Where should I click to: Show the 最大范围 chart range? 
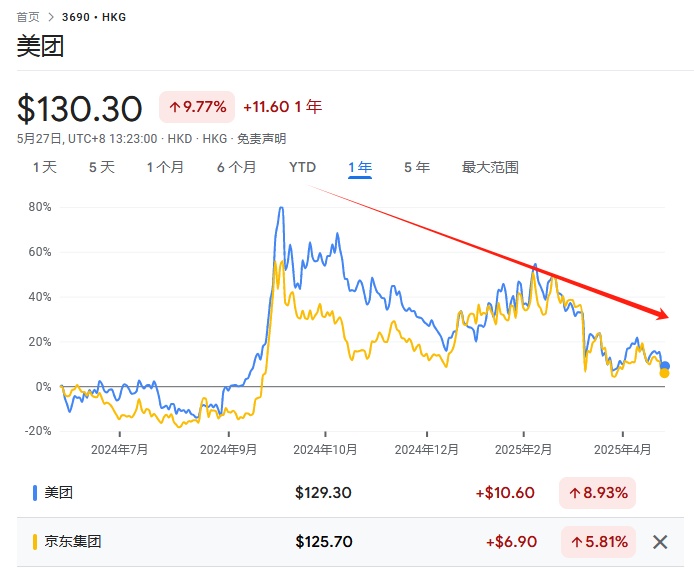(490, 167)
